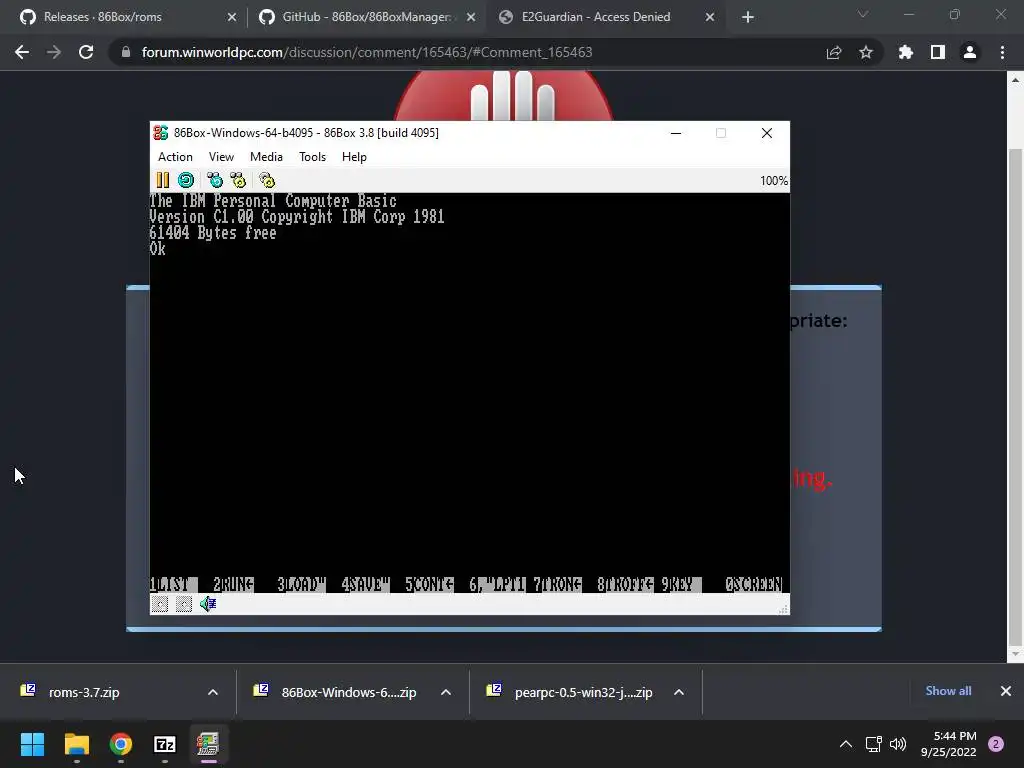Switch to the Releases 86Box/roms tab
Image resolution: width=1024 pixels, height=768 pixels.
pyautogui.click(x=128, y=17)
